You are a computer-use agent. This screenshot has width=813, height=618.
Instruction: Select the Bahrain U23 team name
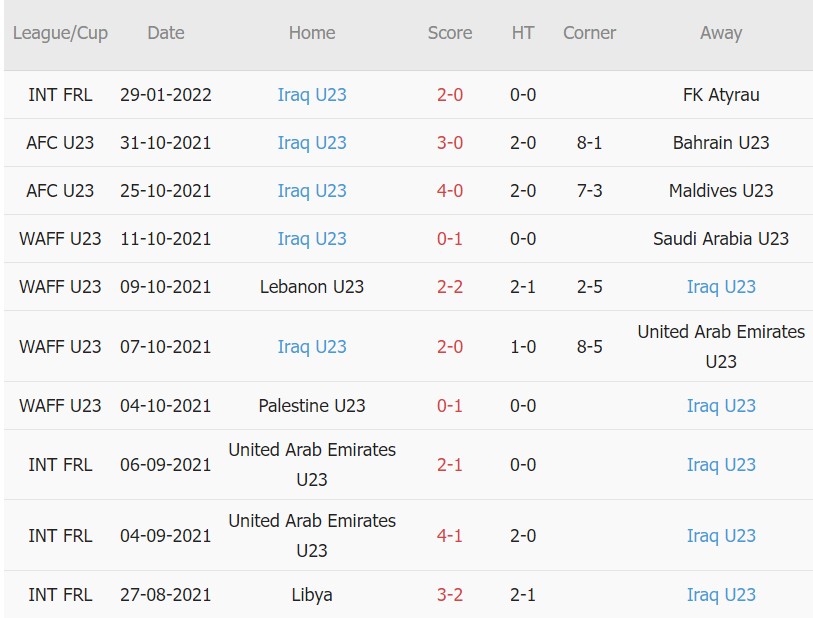point(721,142)
